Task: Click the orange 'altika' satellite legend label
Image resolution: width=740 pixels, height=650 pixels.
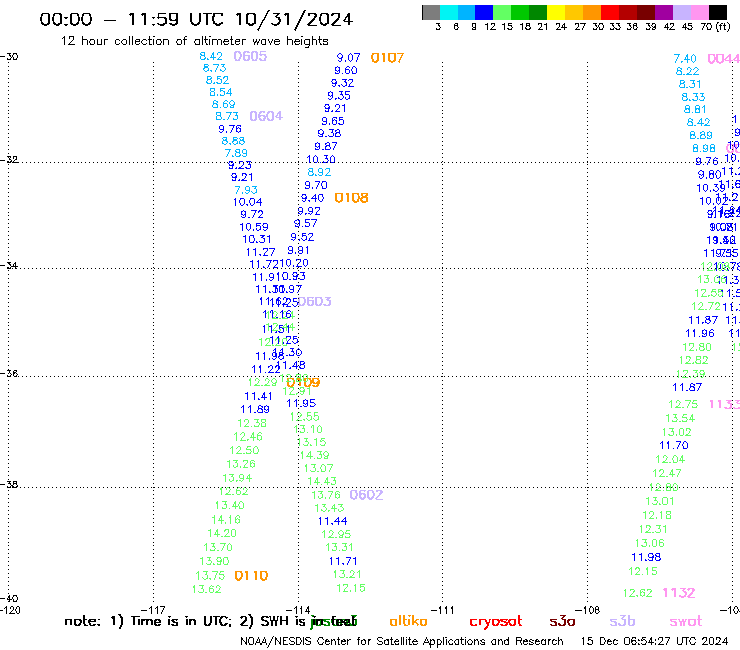Action: click(x=408, y=621)
